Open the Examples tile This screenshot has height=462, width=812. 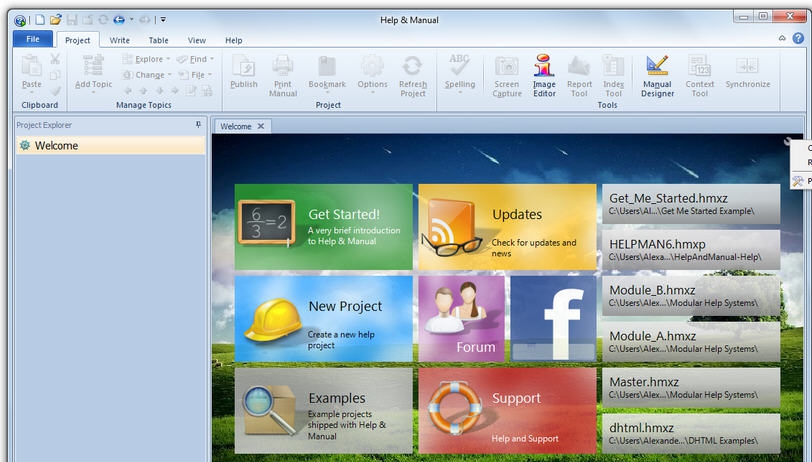[x=324, y=411]
